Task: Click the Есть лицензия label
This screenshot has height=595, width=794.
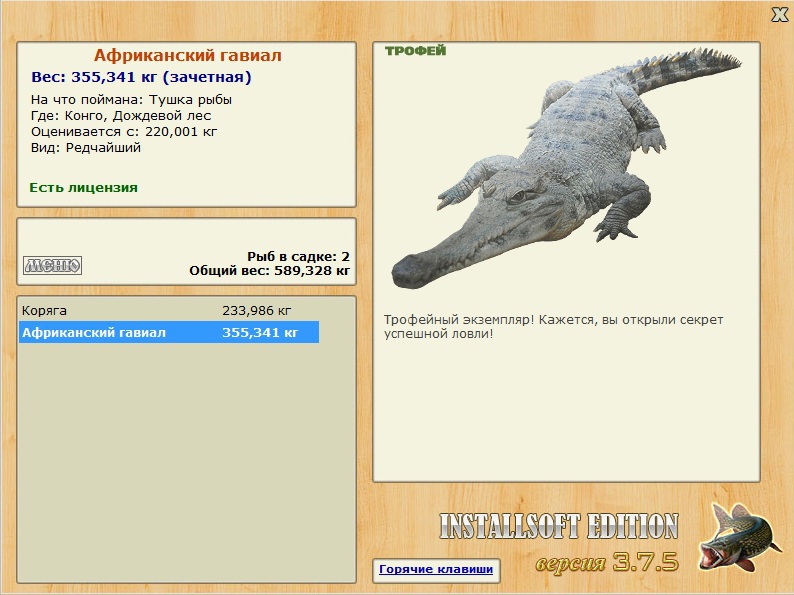Action: coord(84,187)
